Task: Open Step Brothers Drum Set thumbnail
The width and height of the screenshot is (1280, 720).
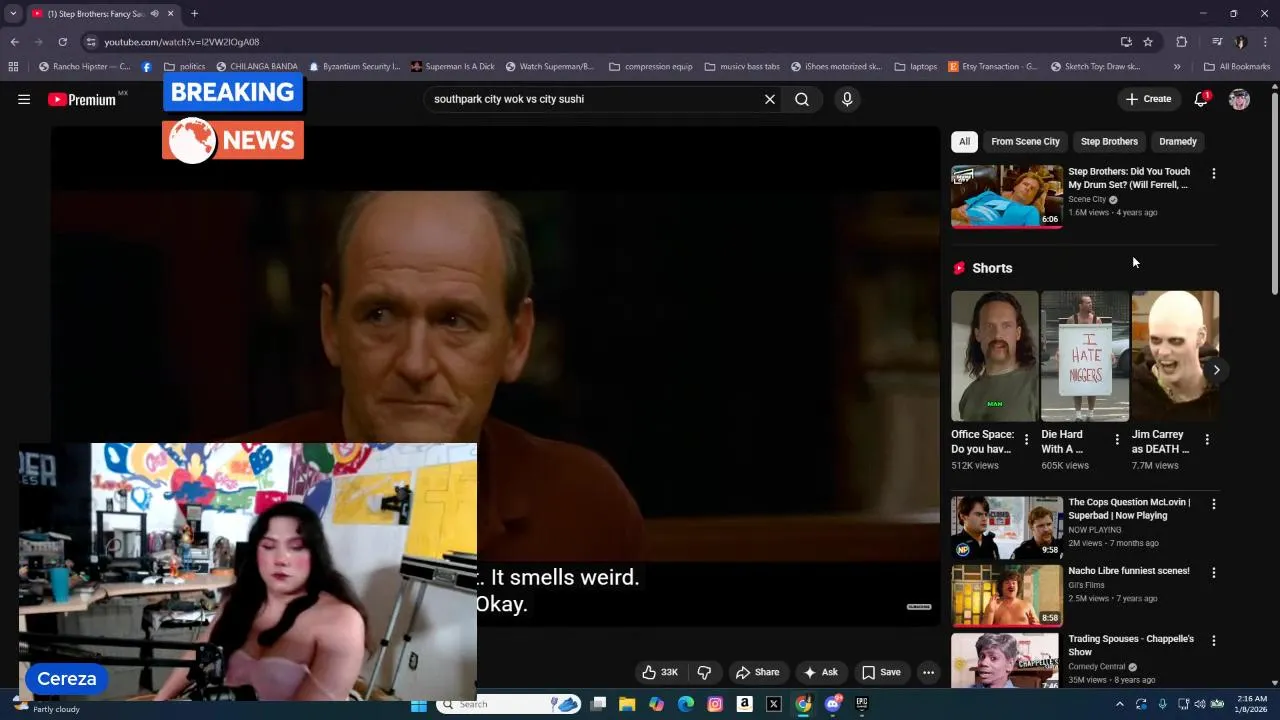Action: [1006, 196]
